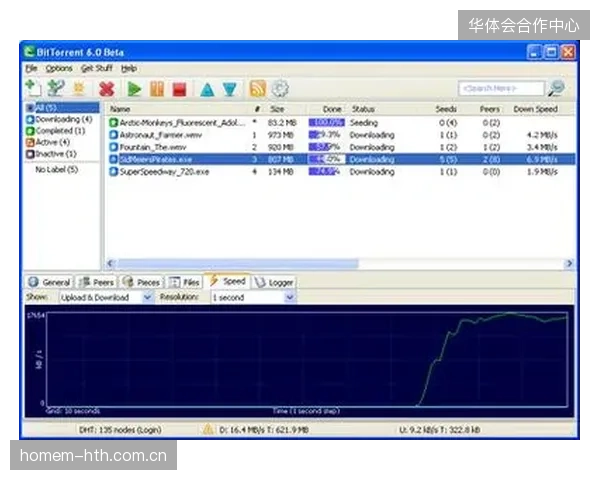Switch to the Logger tab

tap(274, 282)
